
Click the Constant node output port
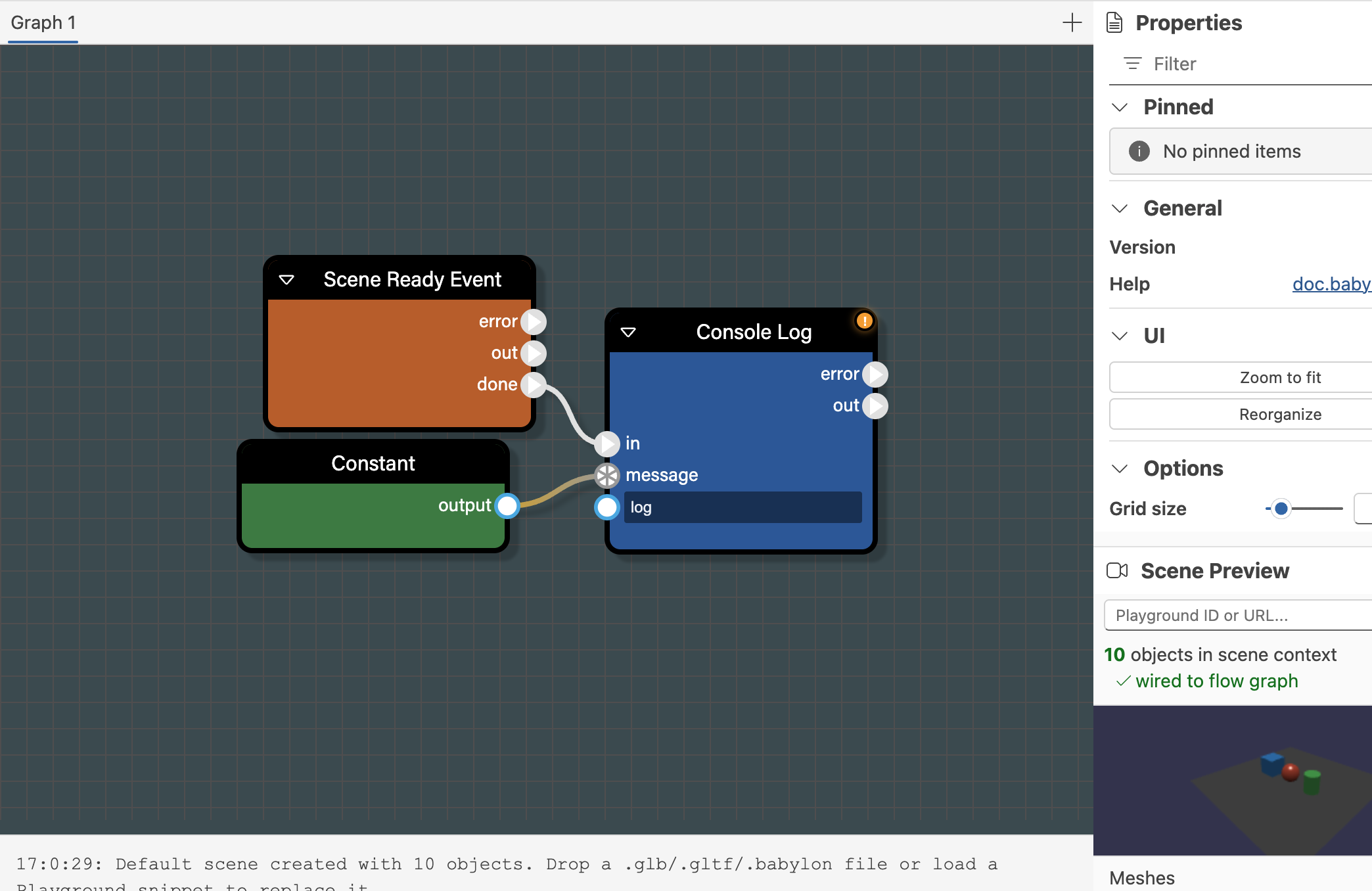pyautogui.click(x=507, y=506)
